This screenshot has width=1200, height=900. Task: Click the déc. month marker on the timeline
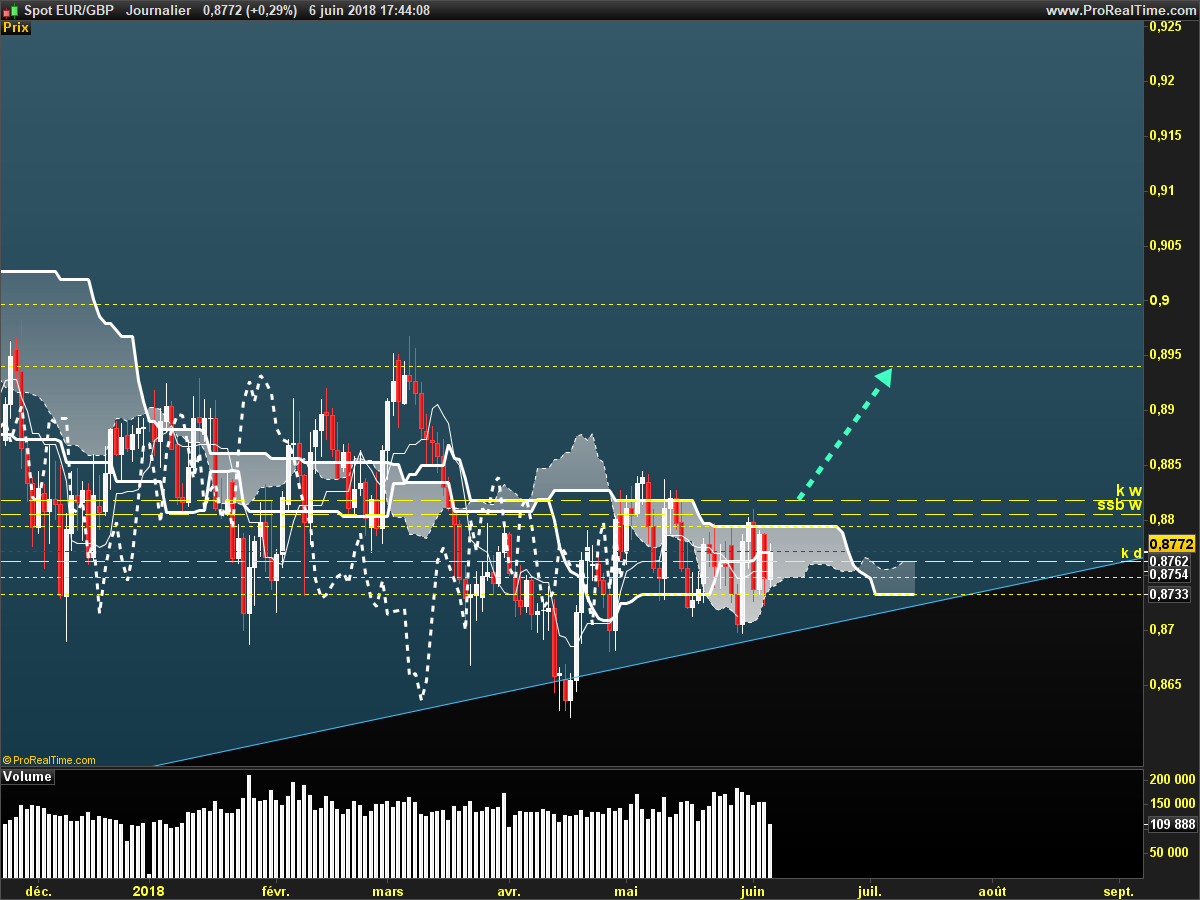39,890
